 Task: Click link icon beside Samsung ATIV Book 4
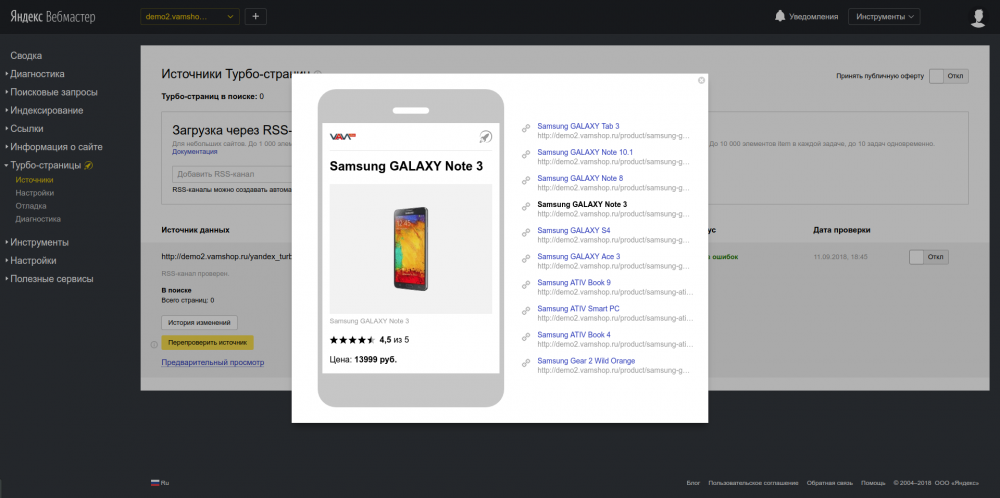[x=526, y=337]
